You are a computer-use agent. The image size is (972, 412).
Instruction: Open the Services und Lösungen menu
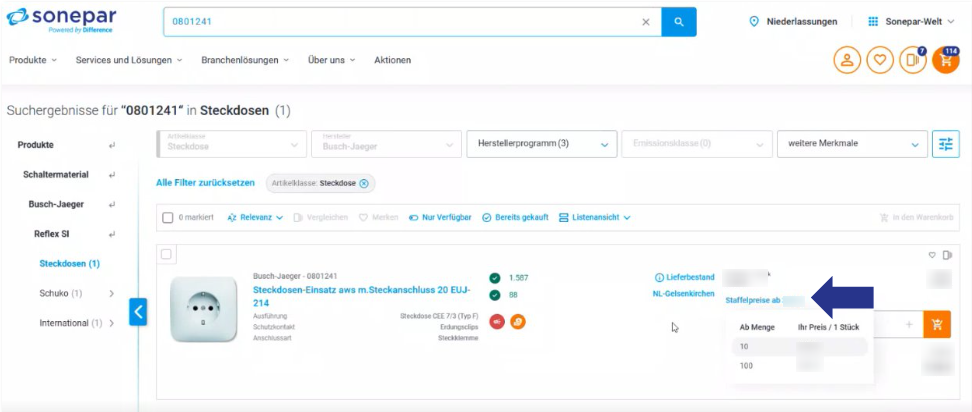coord(129,60)
